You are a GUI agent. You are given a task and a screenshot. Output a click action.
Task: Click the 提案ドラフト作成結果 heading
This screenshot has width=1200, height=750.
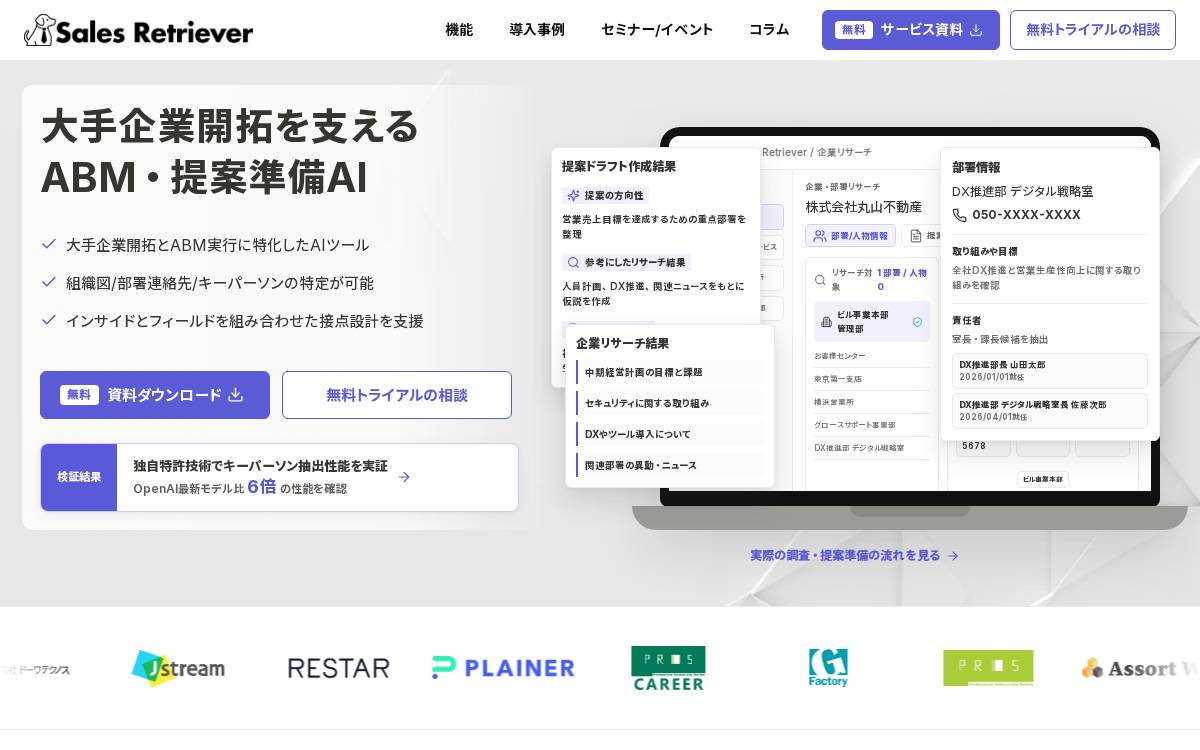[x=619, y=166]
